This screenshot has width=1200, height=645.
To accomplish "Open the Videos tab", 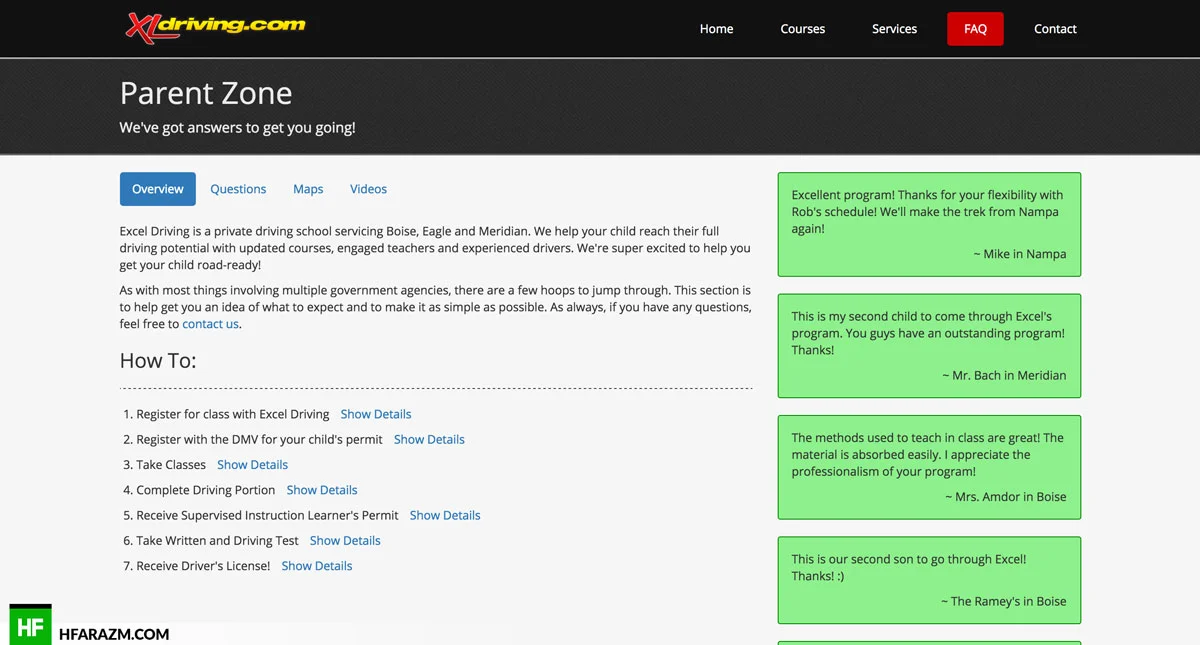I will click(x=368, y=189).
